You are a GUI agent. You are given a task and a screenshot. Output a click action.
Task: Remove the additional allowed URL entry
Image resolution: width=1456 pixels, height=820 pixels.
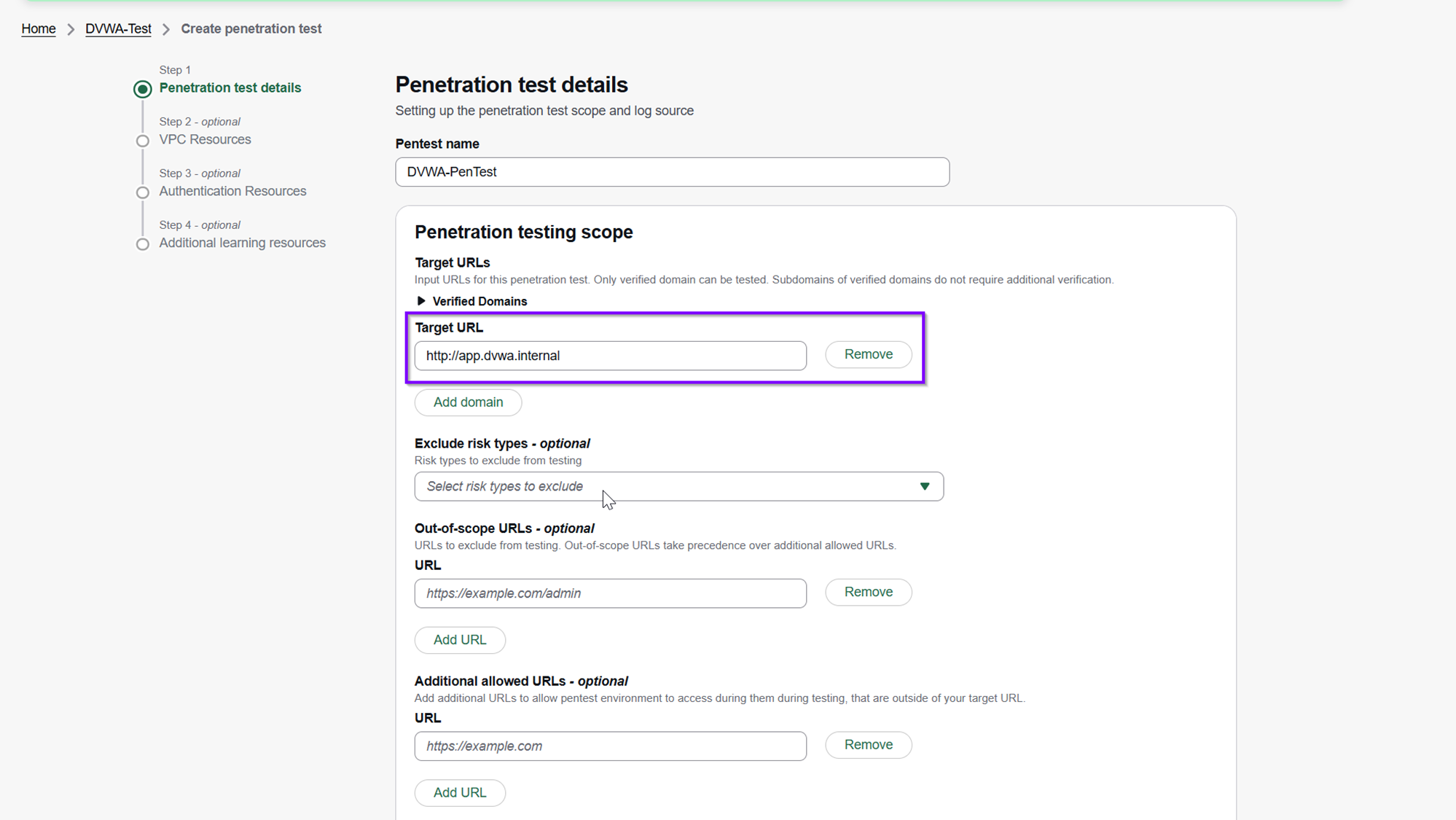point(868,745)
